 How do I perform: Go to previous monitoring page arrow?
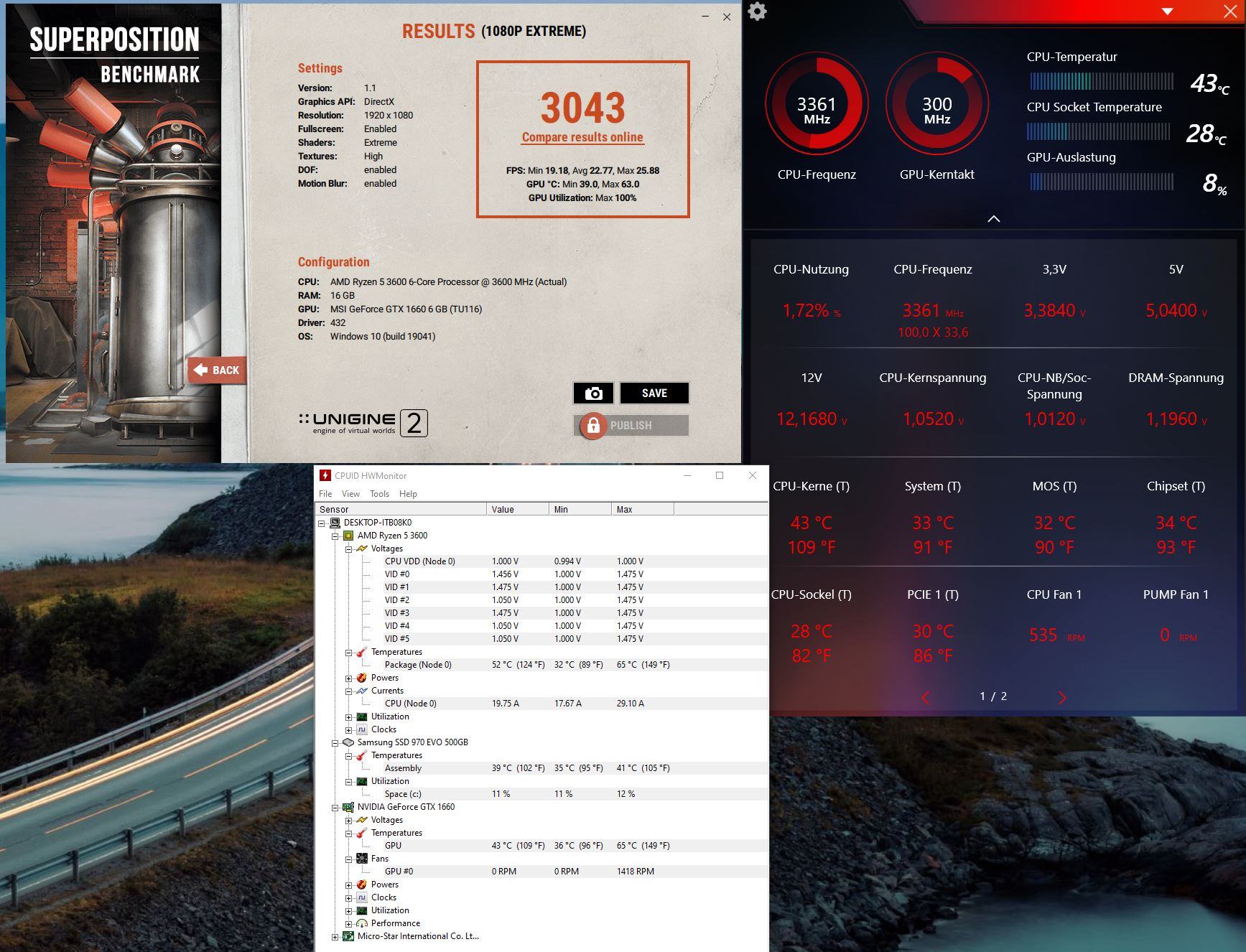click(926, 697)
